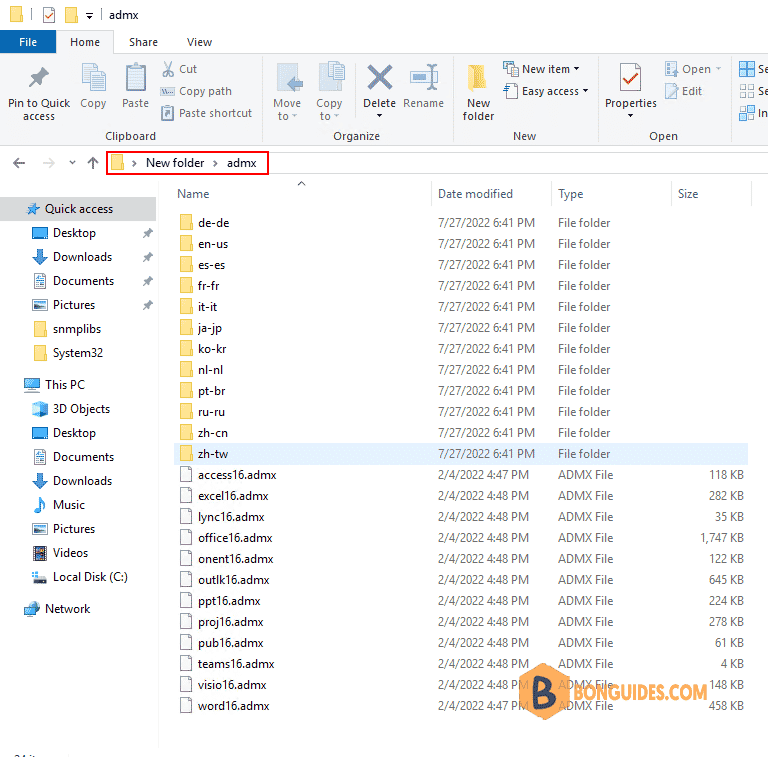Switch to the Share ribbon tab

coord(143,42)
